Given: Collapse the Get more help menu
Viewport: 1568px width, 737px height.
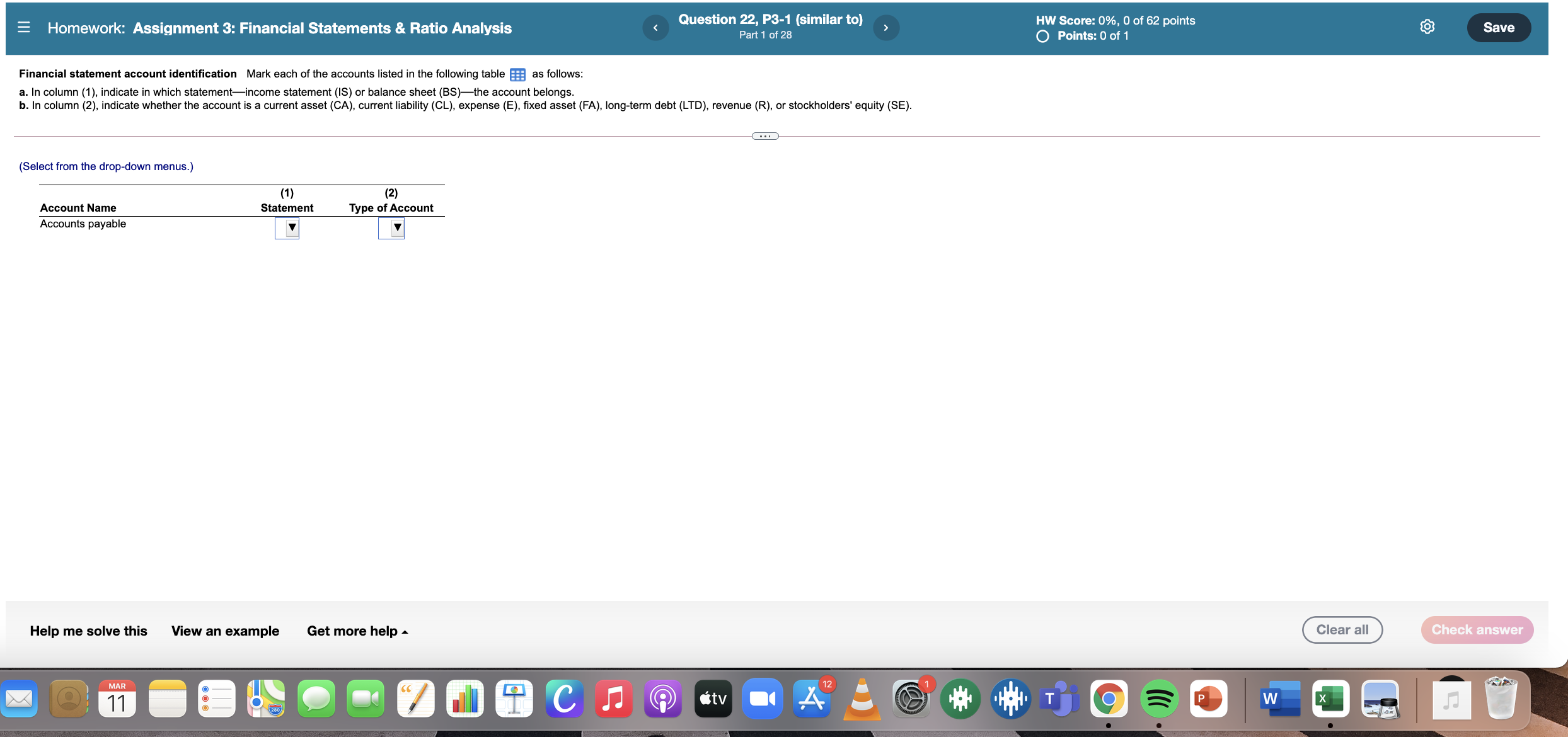Looking at the screenshot, I should [x=356, y=631].
